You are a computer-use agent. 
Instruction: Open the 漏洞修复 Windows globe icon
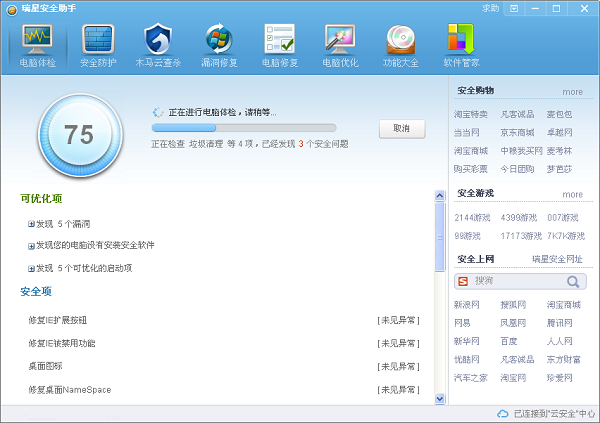pos(219,39)
